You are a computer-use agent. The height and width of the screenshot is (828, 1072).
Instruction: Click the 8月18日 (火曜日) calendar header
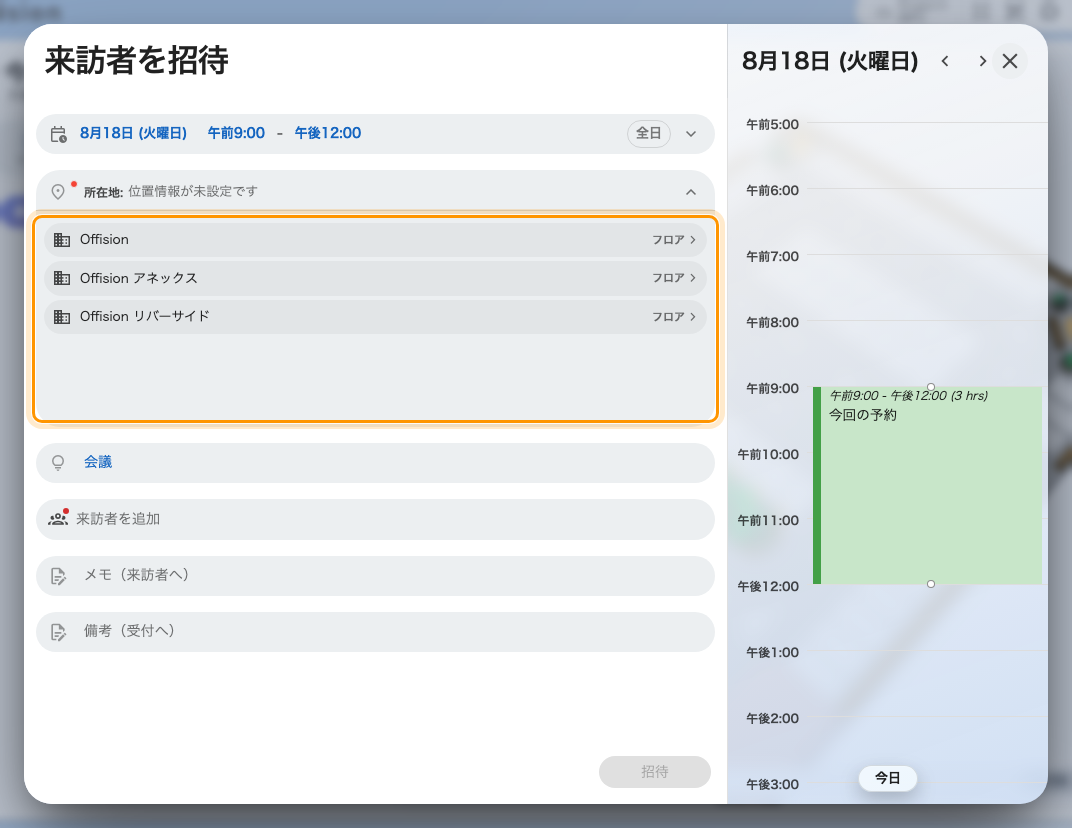(830, 61)
